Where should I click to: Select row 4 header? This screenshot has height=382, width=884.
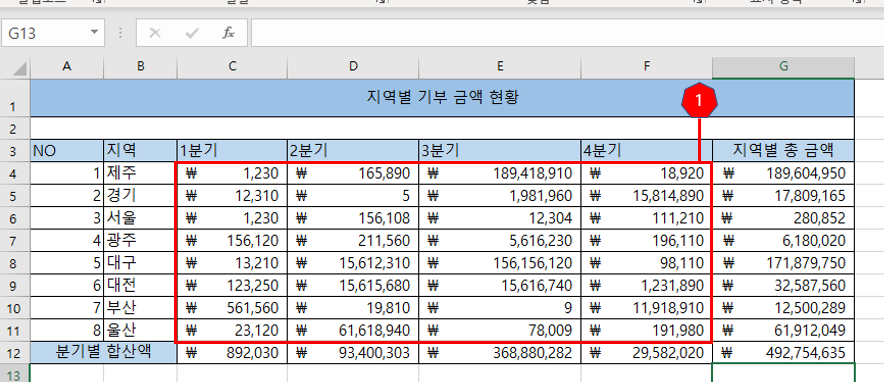[15, 174]
